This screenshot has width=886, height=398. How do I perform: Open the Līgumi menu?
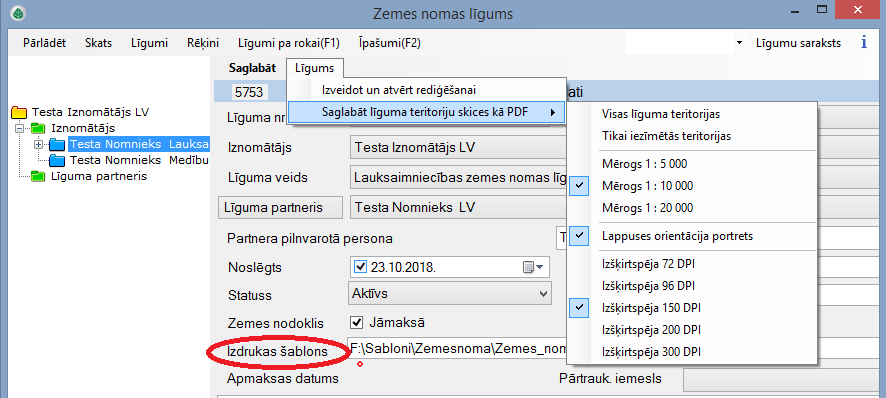coord(149,43)
